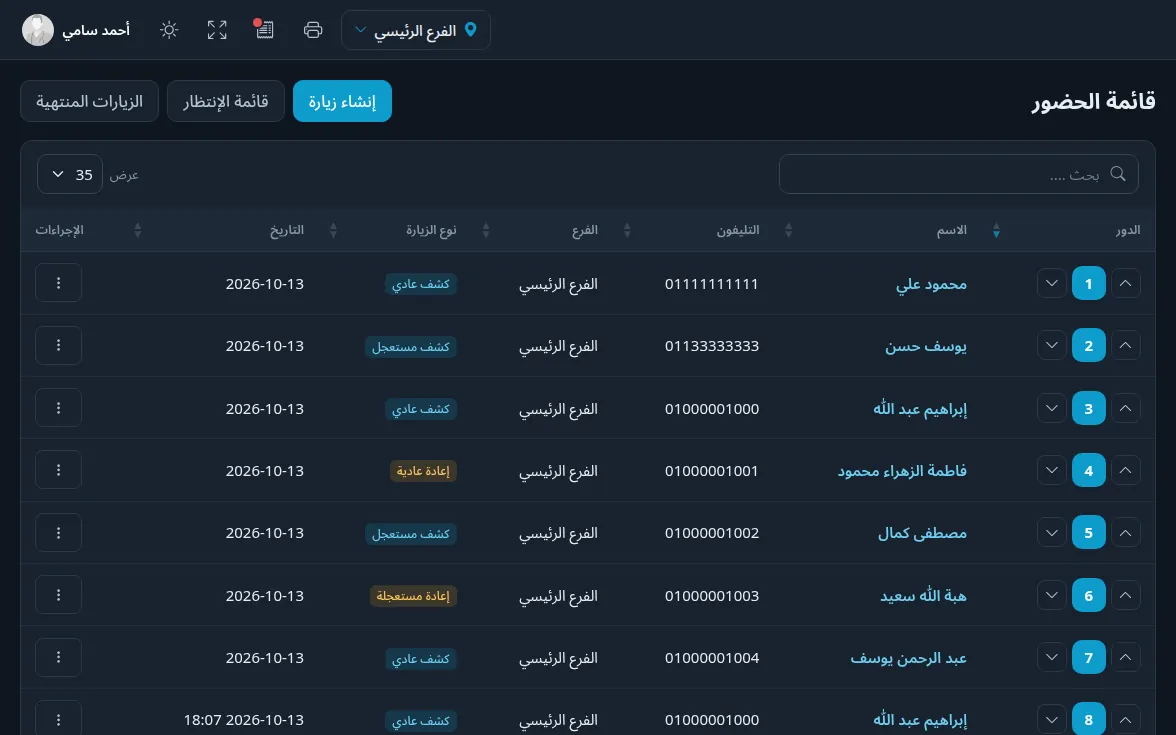
Task: Move يوسف حسن up in queue
Action: (1125, 346)
